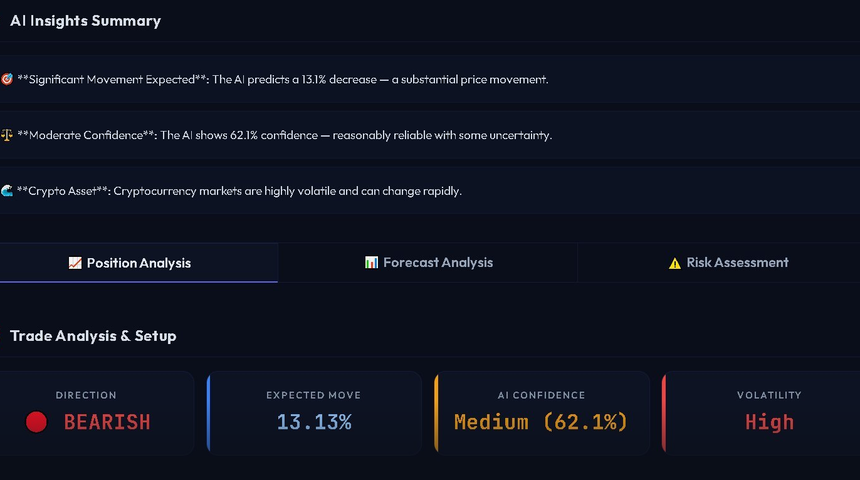Click the Moderate Confidence insight text

pos(285,135)
